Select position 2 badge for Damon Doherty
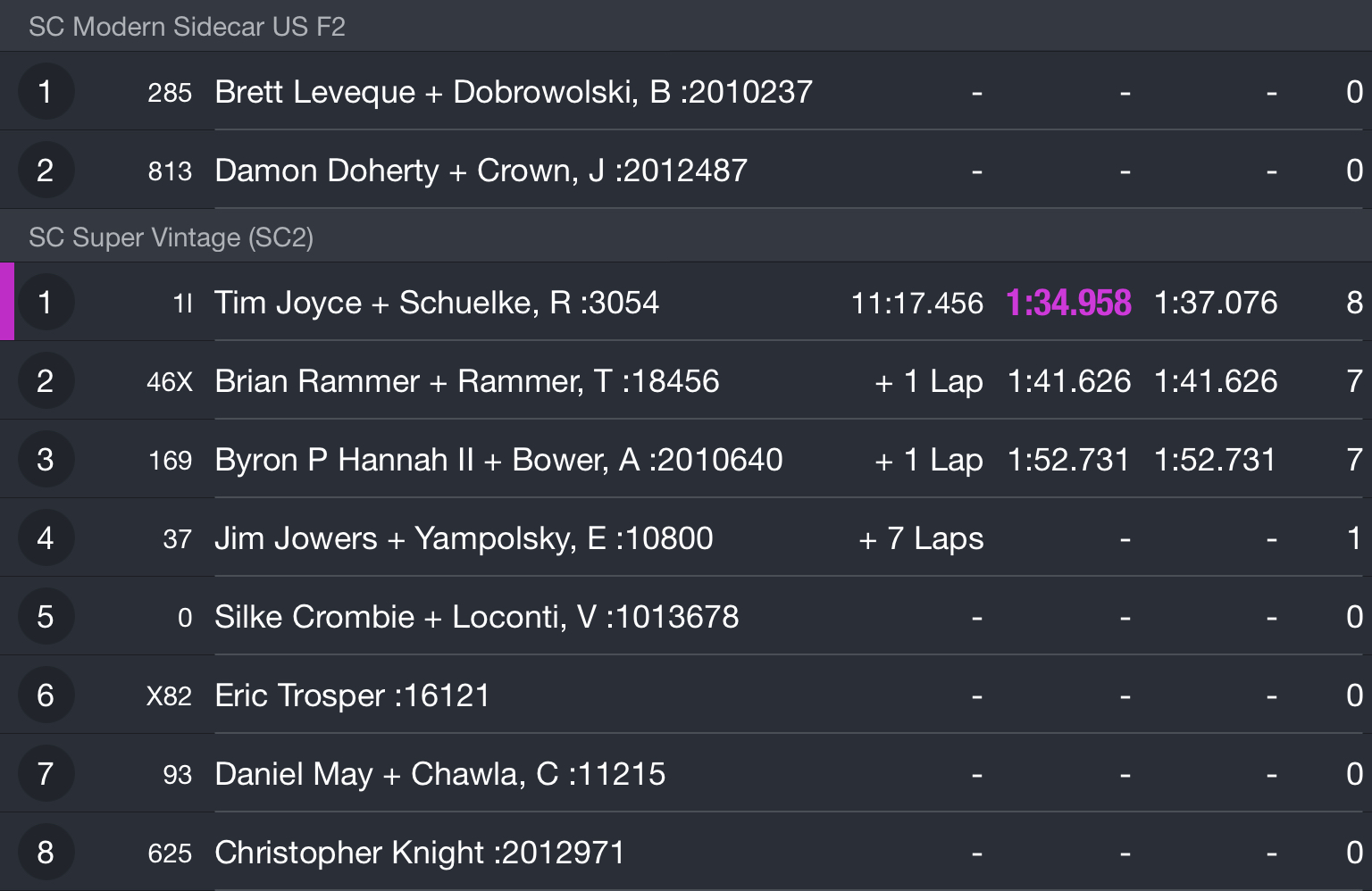1372x891 pixels. pyautogui.click(x=46, y=171)
